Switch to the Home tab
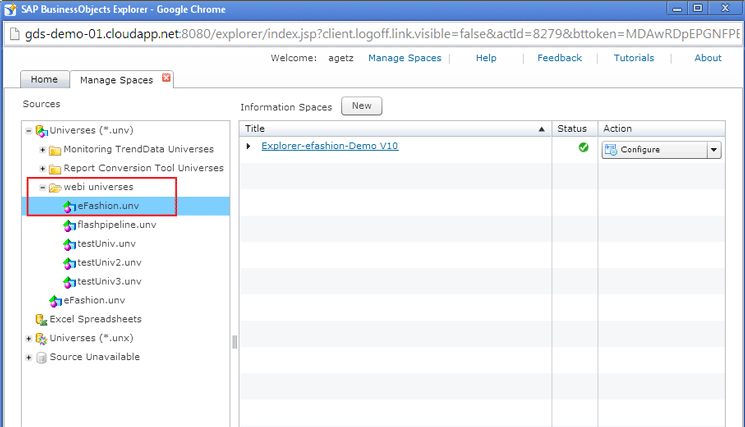This screenshot has width=745, height=427. coord(44,79)
